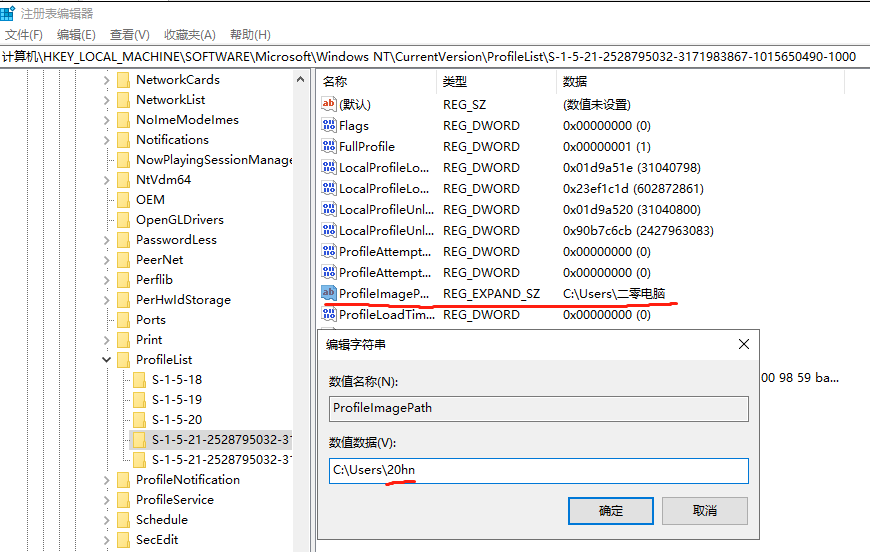870x552 pixels.
Task: Click the (默认) default string value icon
Action: point(329,104)
